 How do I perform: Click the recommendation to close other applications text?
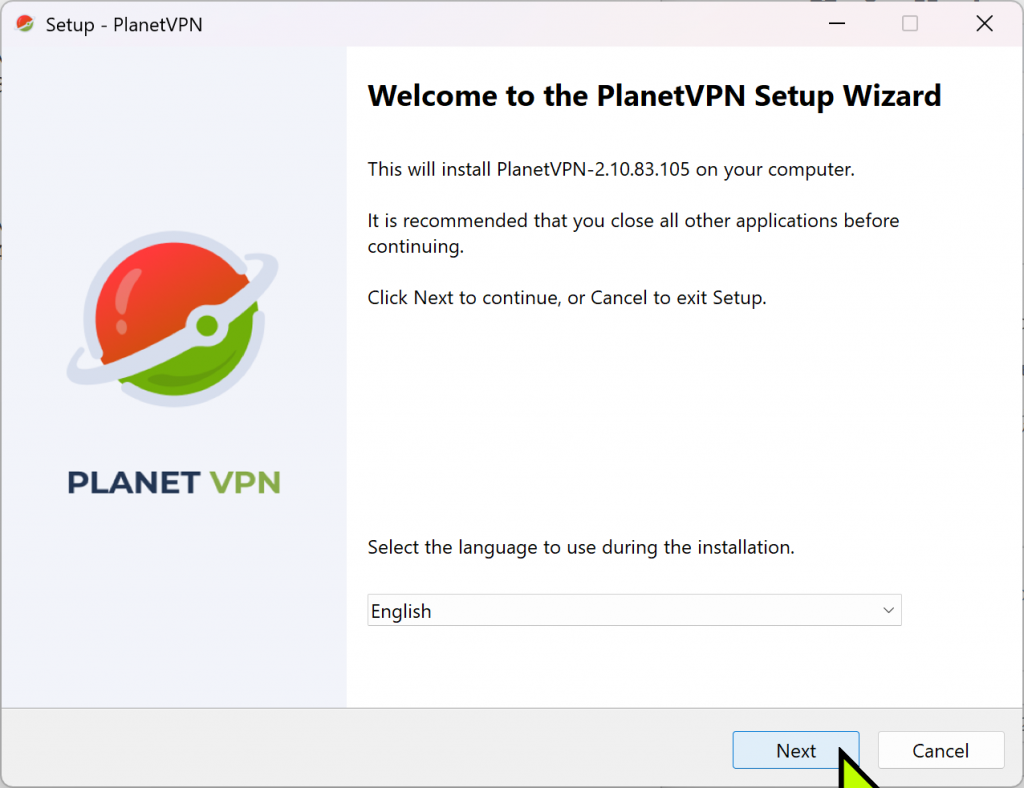point(633,234)
